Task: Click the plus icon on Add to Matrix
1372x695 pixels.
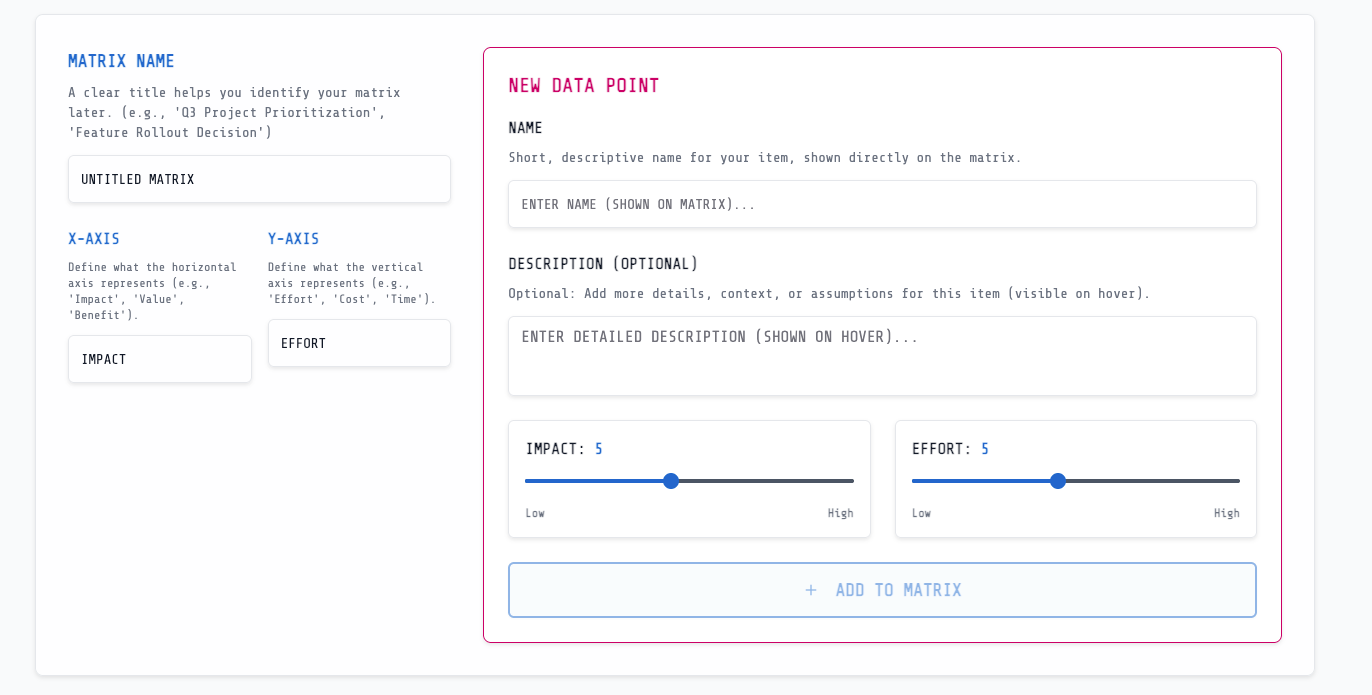Action: pos(810,590)
